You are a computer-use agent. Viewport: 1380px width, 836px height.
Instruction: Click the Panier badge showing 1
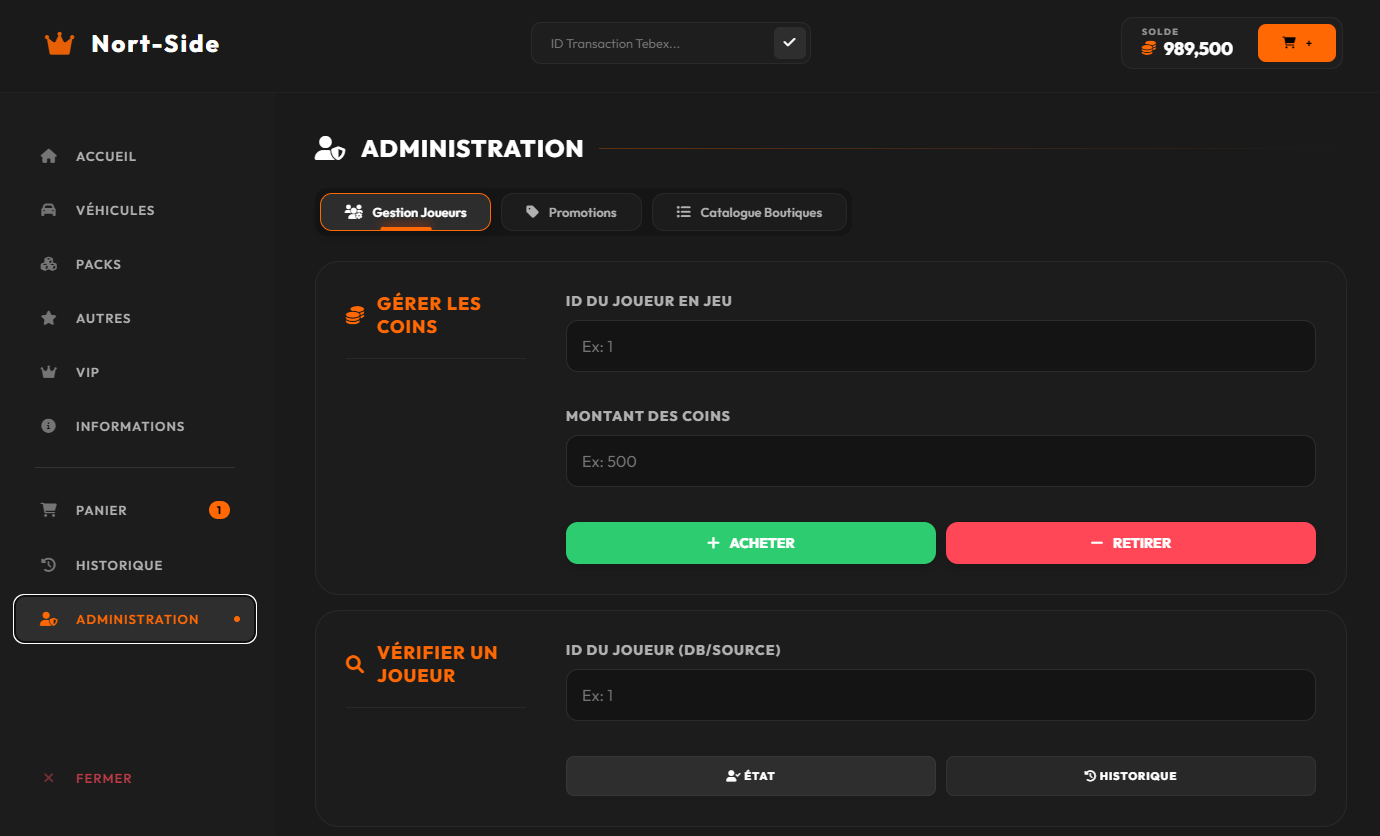pos(219,510)
